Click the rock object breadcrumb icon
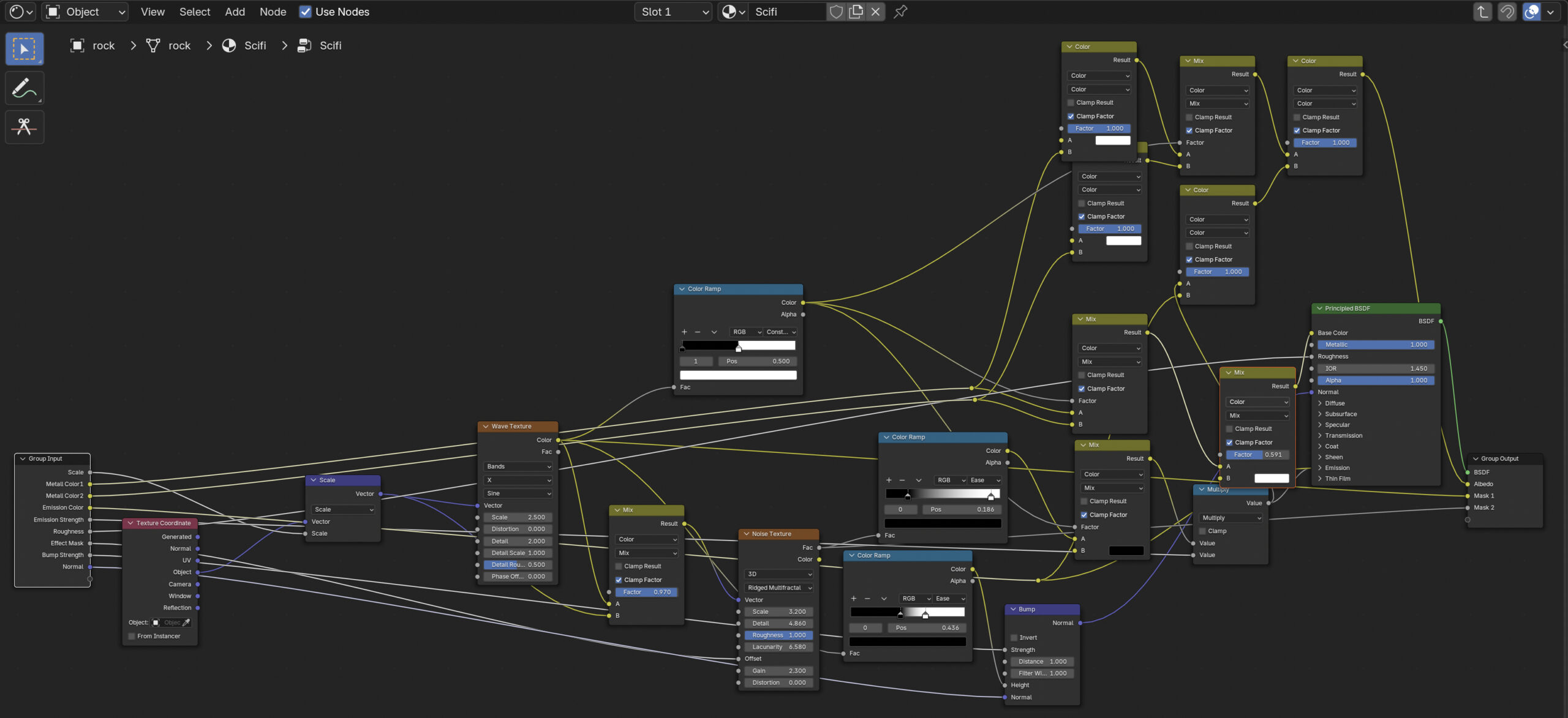 [x=77, y=45]
